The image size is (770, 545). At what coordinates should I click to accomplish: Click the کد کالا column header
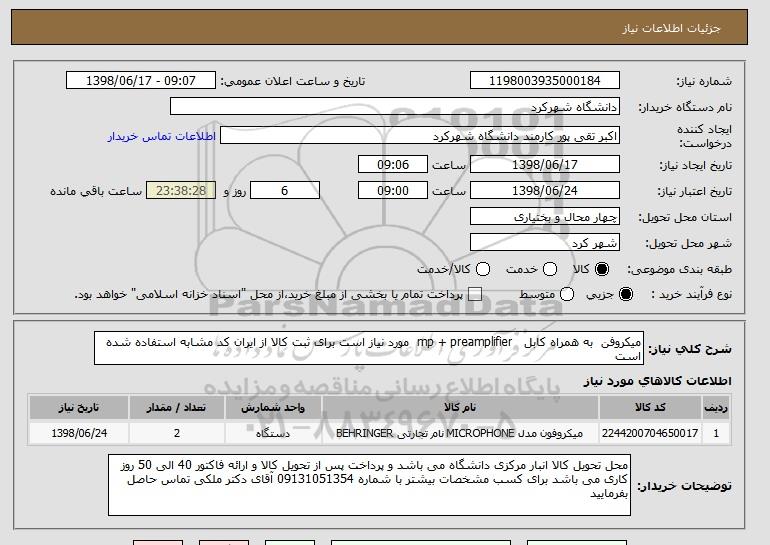650,408
